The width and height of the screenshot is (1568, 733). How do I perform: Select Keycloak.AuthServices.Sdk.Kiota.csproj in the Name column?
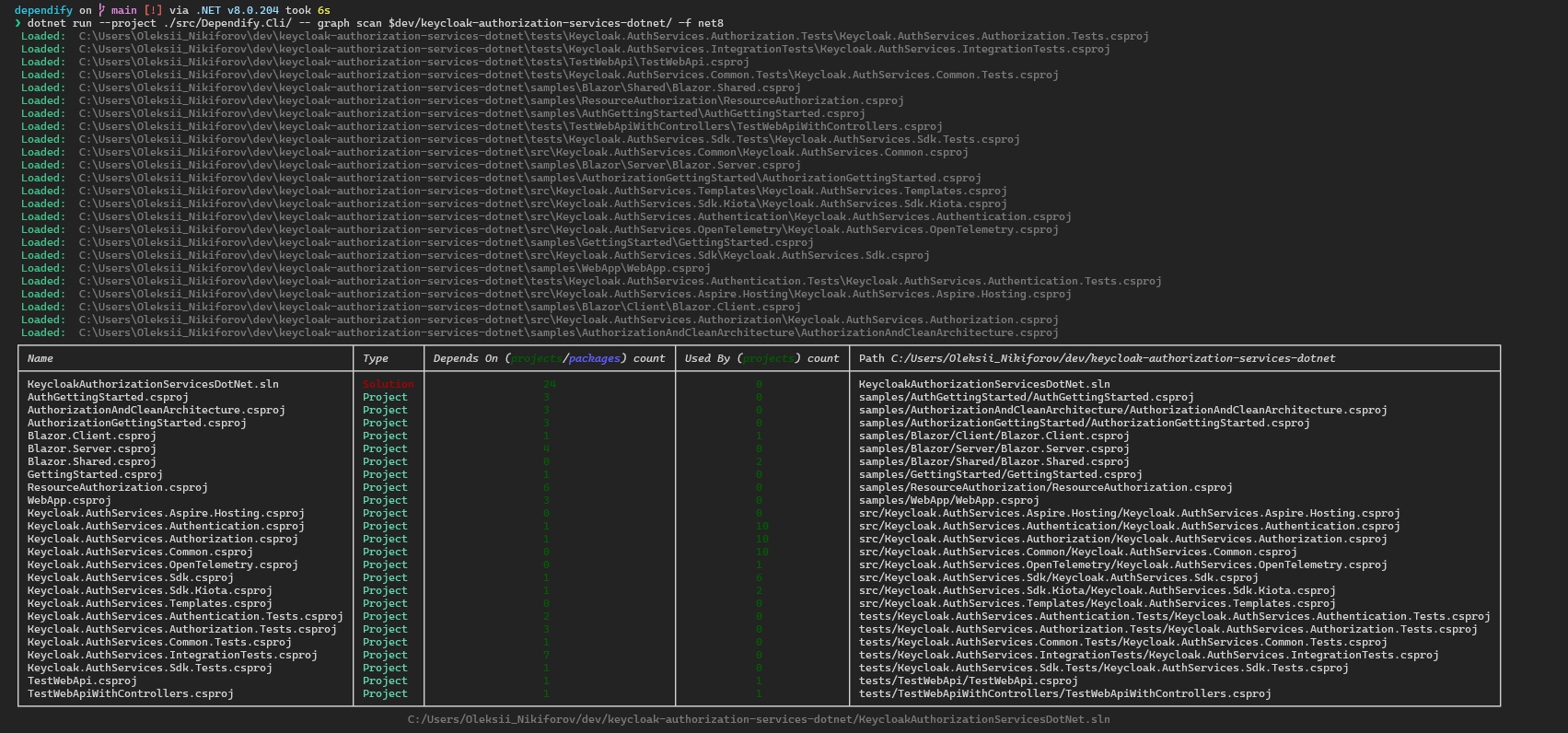click(x=150, y=590)
